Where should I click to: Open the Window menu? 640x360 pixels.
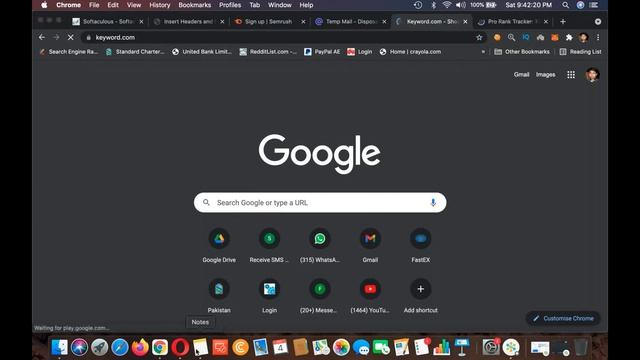tap(280, 5)
